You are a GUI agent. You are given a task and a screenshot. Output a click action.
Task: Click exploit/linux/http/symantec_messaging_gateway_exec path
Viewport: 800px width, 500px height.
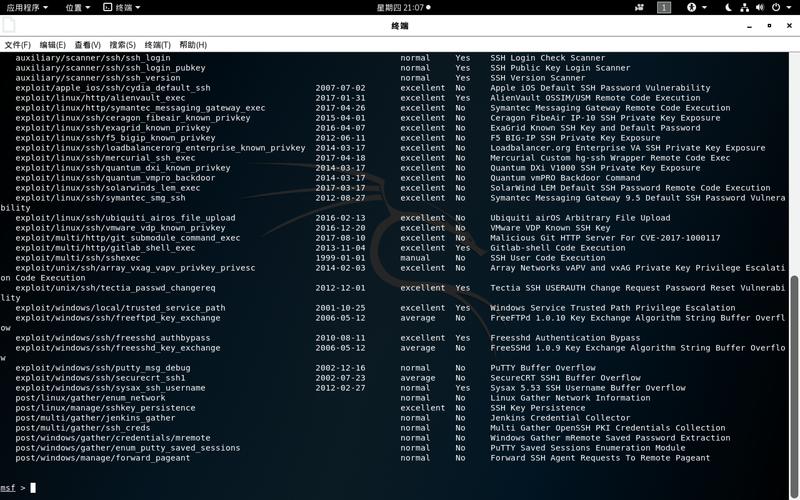[140, 108]
